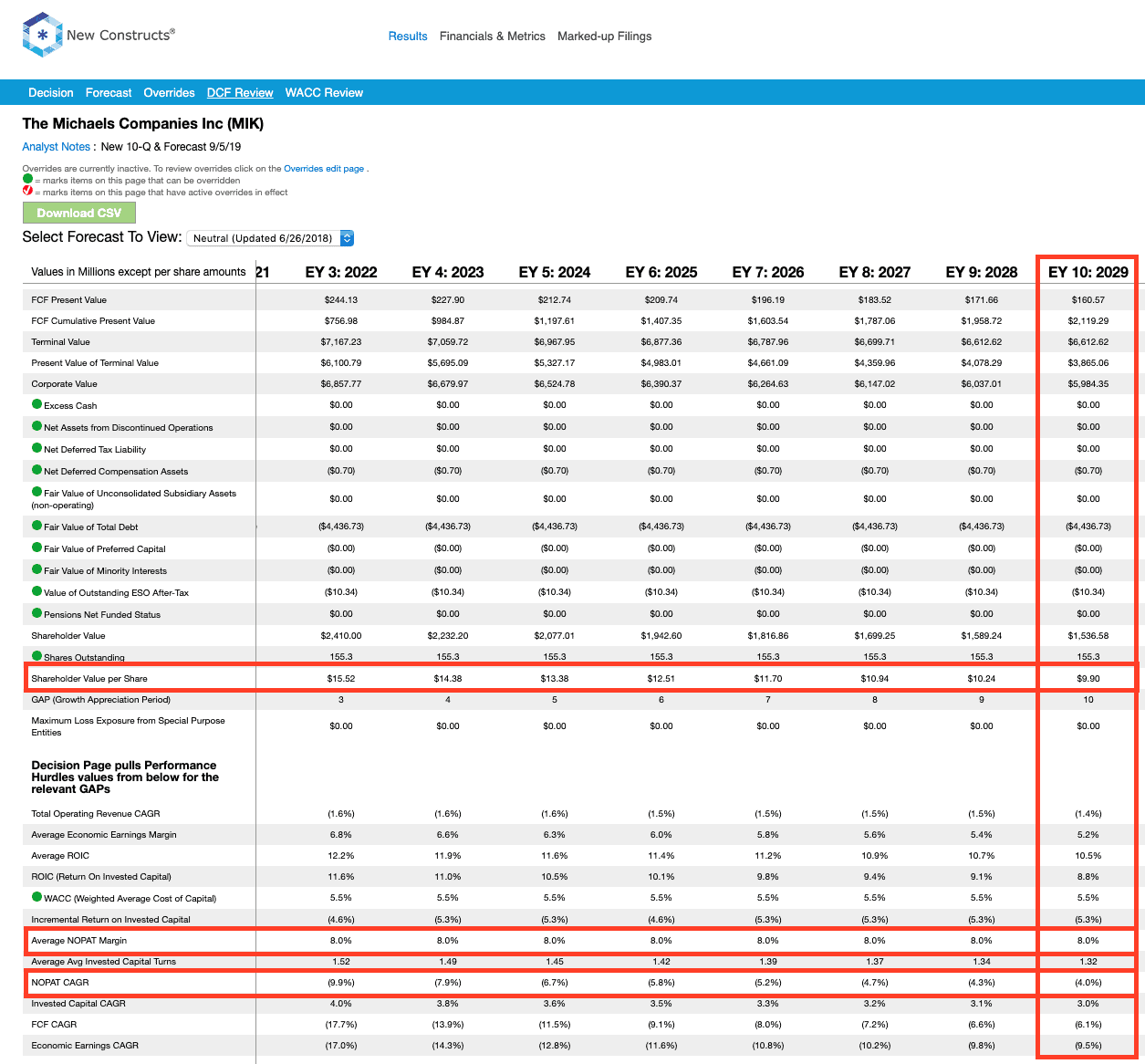Click the $2,119.29 cumulative present value cell
Screen dimensions: 1145x1064
[x=1088, y=321]
